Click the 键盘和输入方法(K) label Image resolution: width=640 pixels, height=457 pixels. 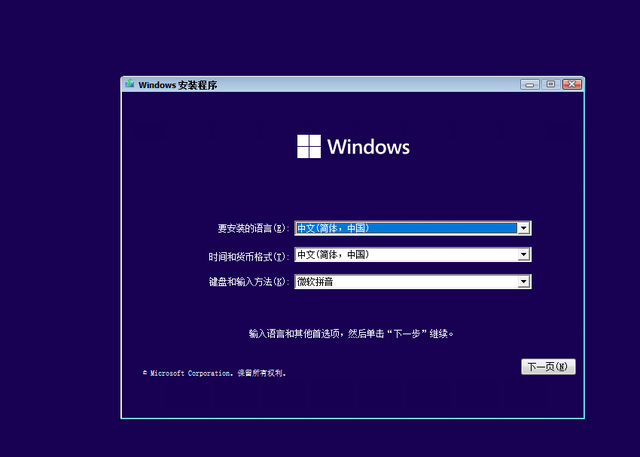click(x=249, y=282)
